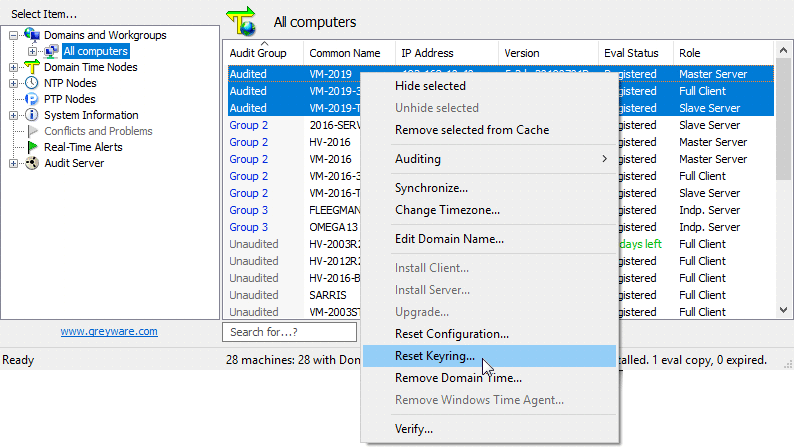This screenshot has width=794, height=447.
Task: Collapse the Domains and Workgroups tree node
Action: [14, 35]
